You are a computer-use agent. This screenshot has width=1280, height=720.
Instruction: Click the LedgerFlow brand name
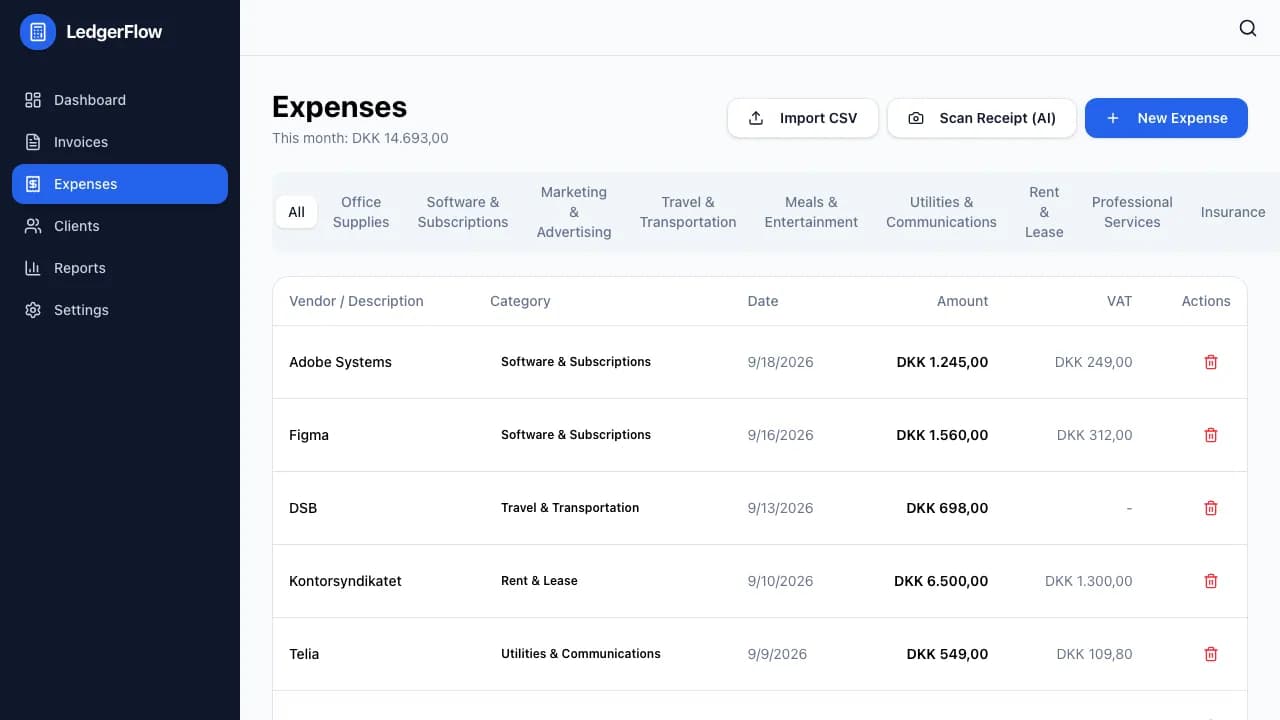coord(114,32)
